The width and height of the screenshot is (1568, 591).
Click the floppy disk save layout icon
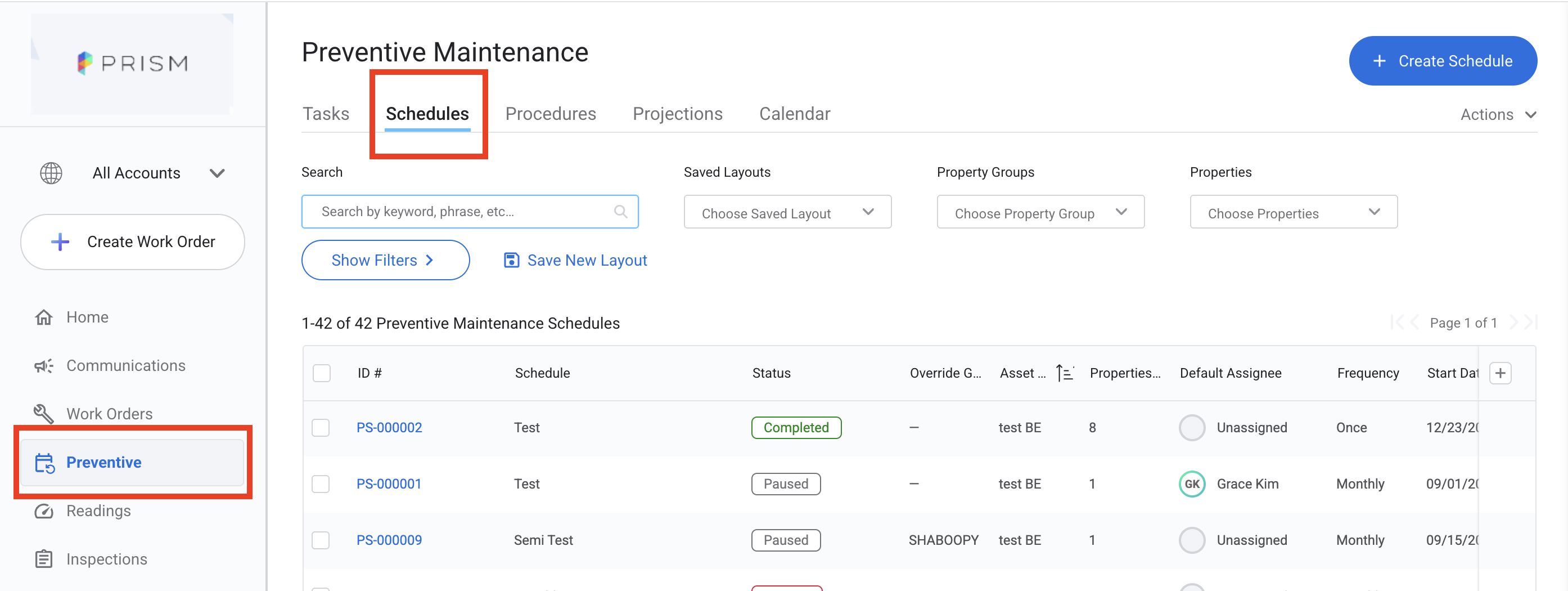click(x=511, y=260)
